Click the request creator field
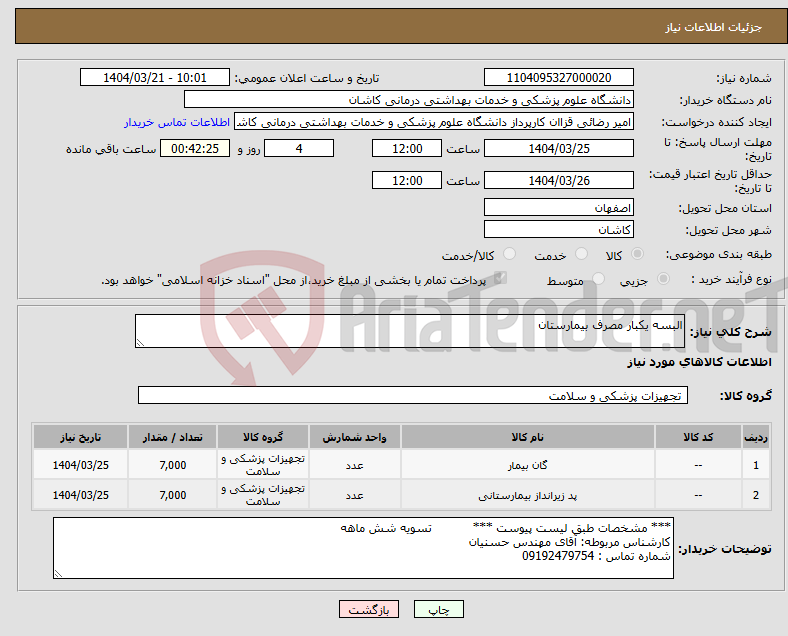 (x=434, y=122)
